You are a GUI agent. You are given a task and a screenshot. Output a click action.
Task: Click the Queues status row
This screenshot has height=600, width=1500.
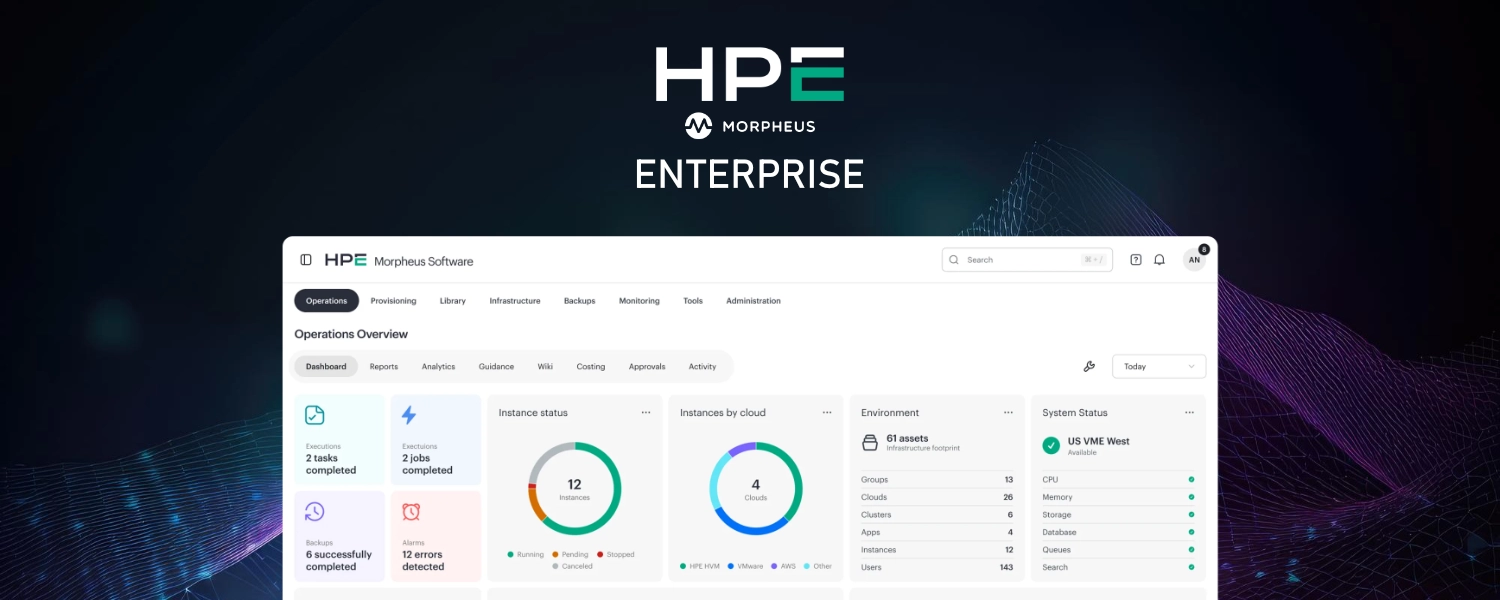[x=1118, y=550]
